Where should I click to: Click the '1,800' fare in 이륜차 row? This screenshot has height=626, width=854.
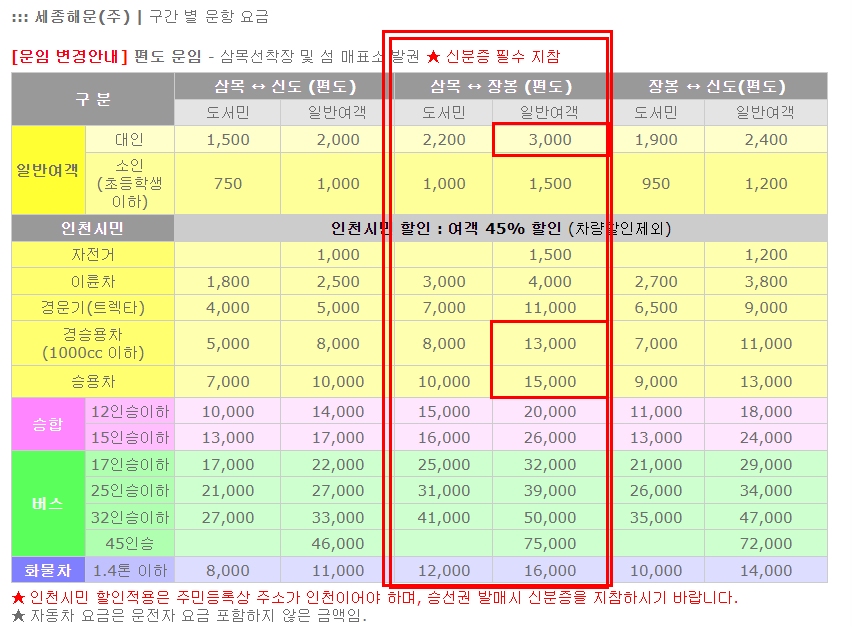pyautogui.click(x=228, y=281)
